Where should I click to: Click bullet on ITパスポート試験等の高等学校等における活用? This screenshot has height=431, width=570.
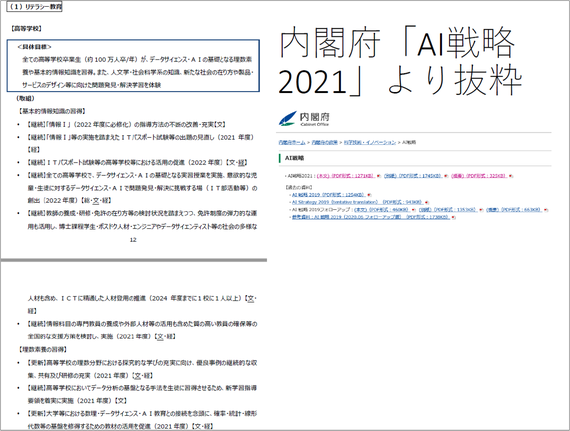coord(138,162)
